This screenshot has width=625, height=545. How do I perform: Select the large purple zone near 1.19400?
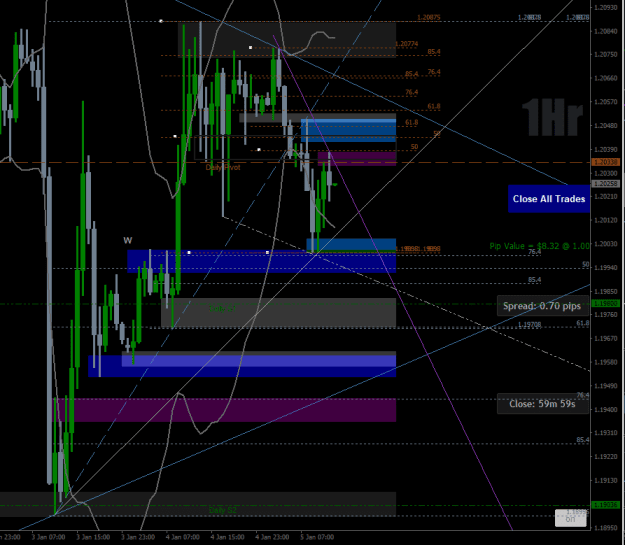(x=225, y=410)
